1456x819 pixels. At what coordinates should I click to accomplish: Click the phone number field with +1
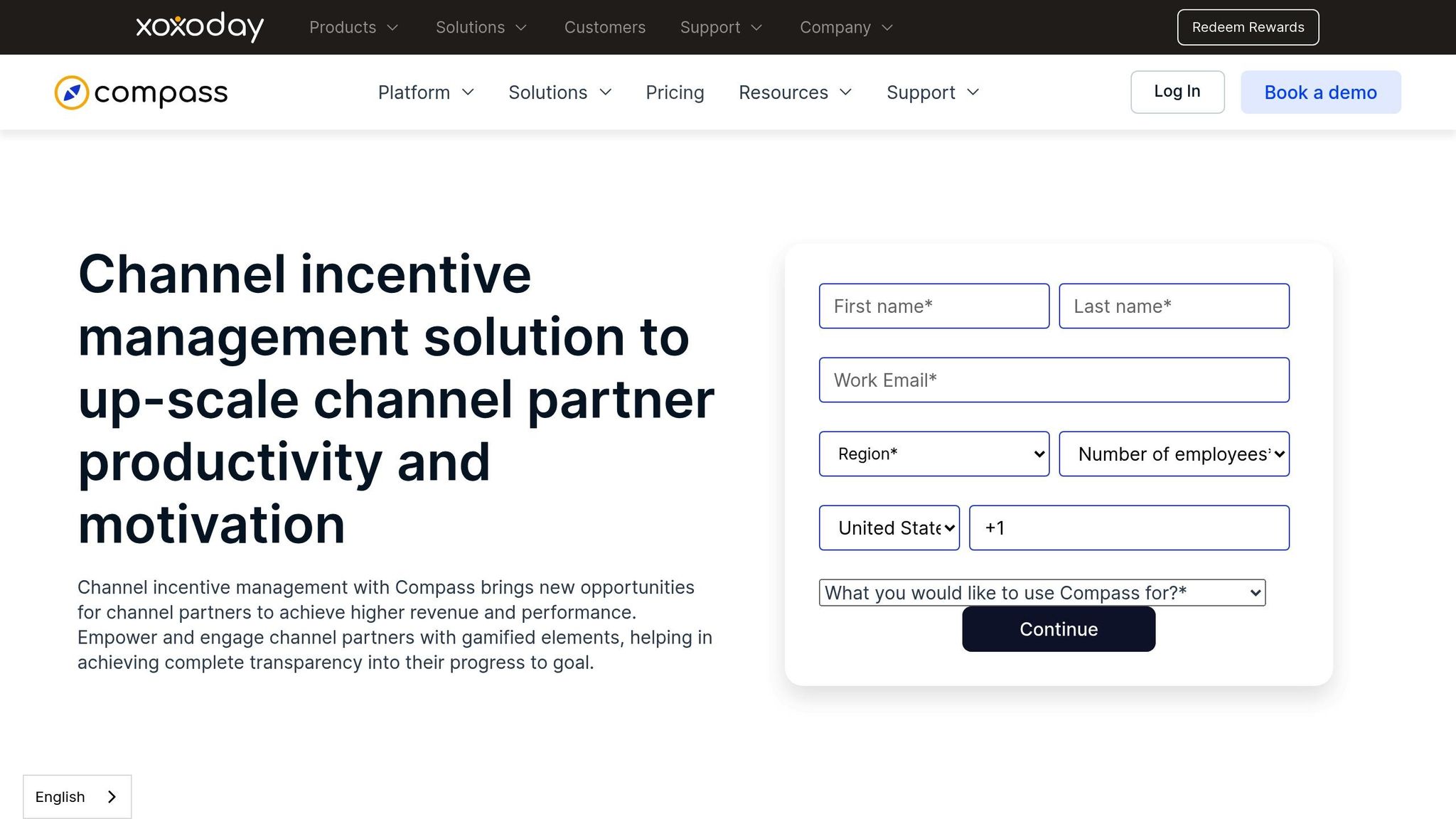click(x=1129, y=528)
